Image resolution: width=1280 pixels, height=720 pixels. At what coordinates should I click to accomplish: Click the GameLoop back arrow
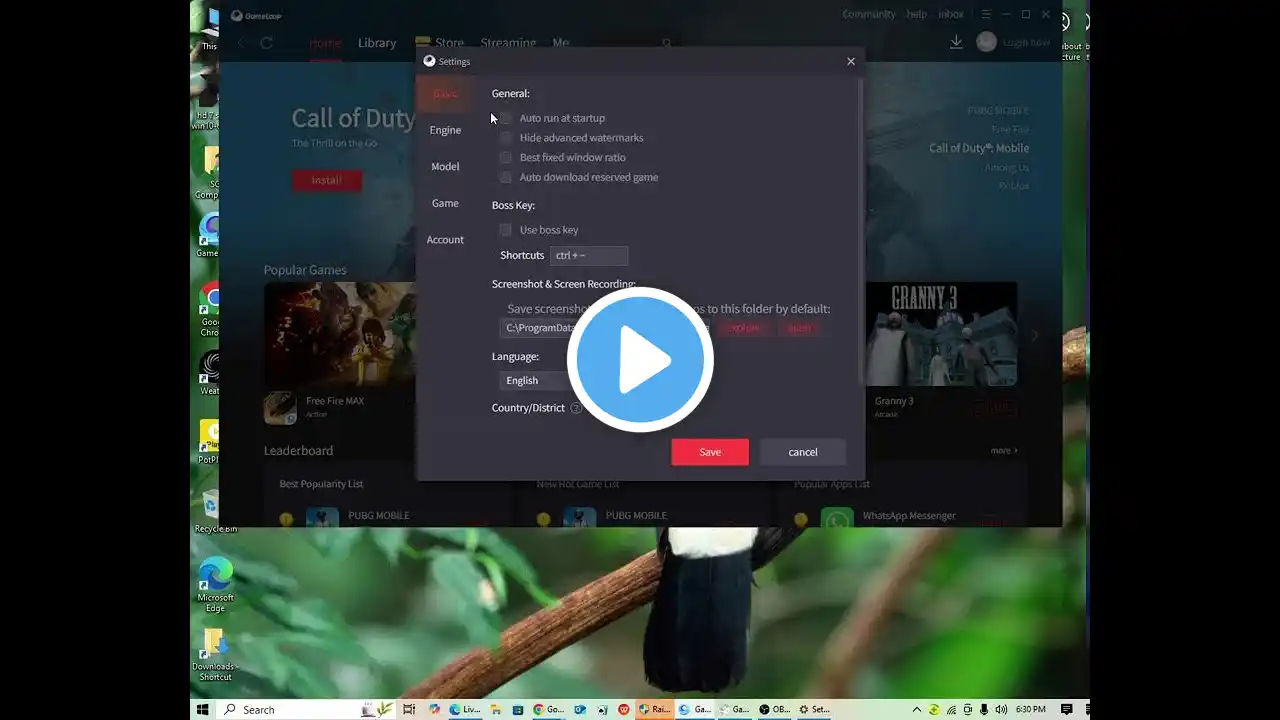coord(241,43)
